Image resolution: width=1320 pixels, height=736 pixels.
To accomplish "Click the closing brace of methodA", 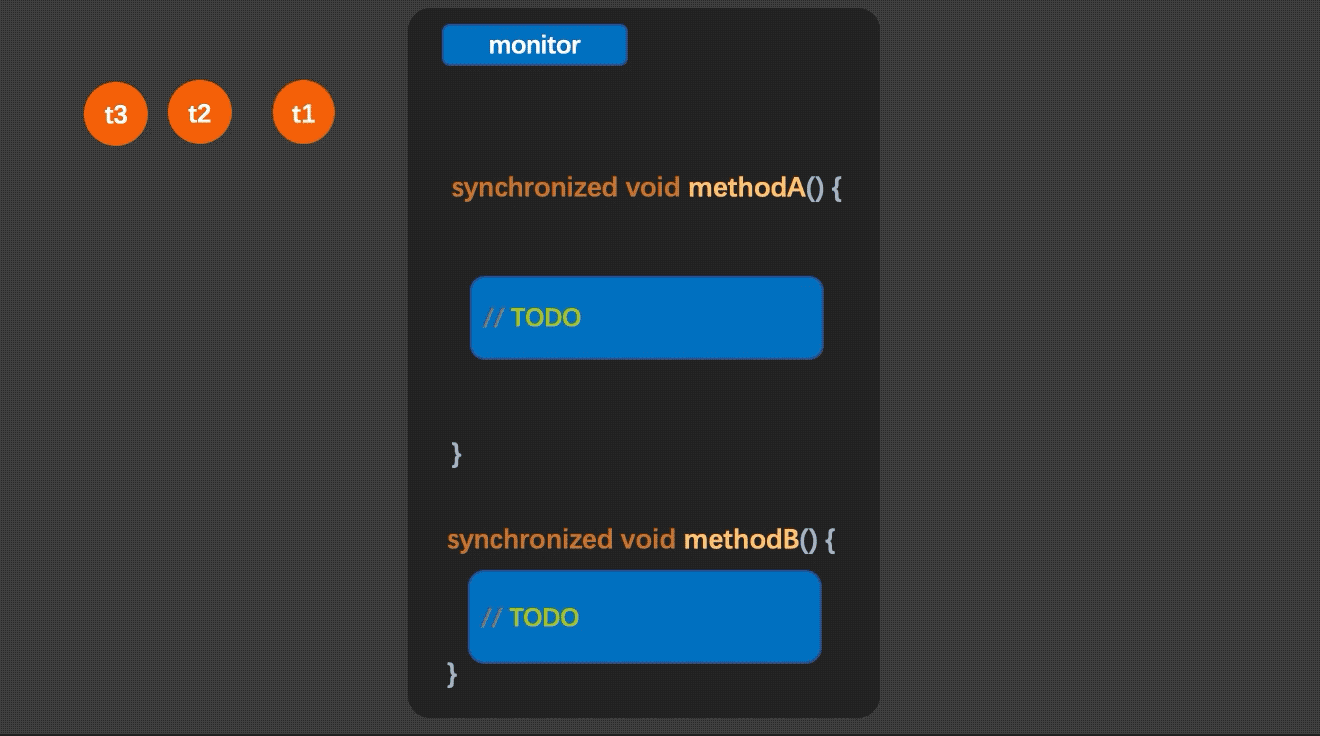I will pos(457,454).
